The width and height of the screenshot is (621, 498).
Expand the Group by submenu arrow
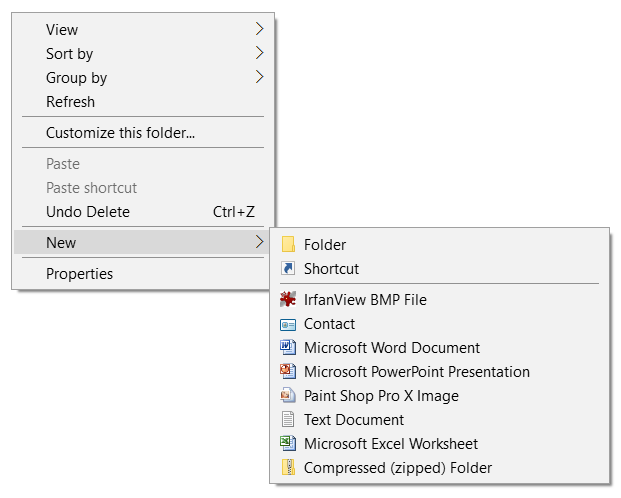click(259, 77)
